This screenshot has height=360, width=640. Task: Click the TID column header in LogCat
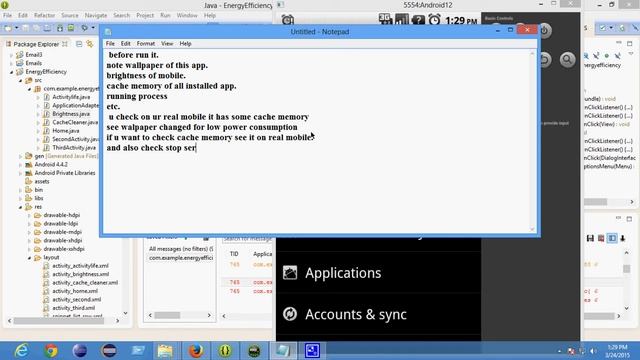[x=234, y=254]
